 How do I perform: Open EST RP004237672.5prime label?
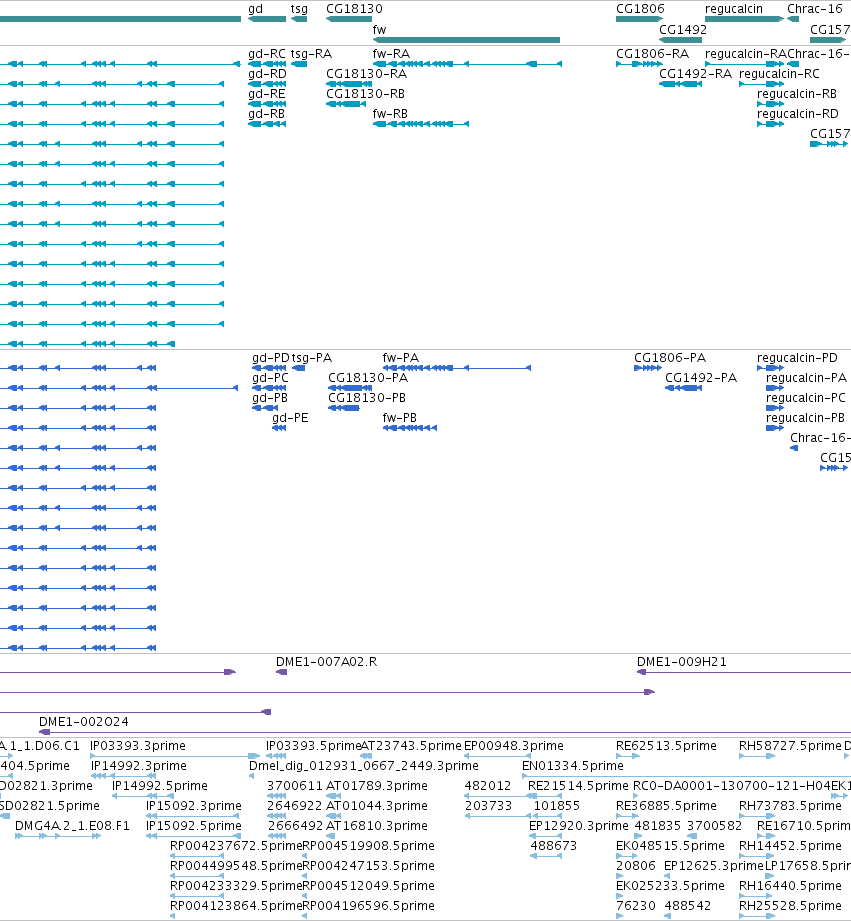(236, 846)
